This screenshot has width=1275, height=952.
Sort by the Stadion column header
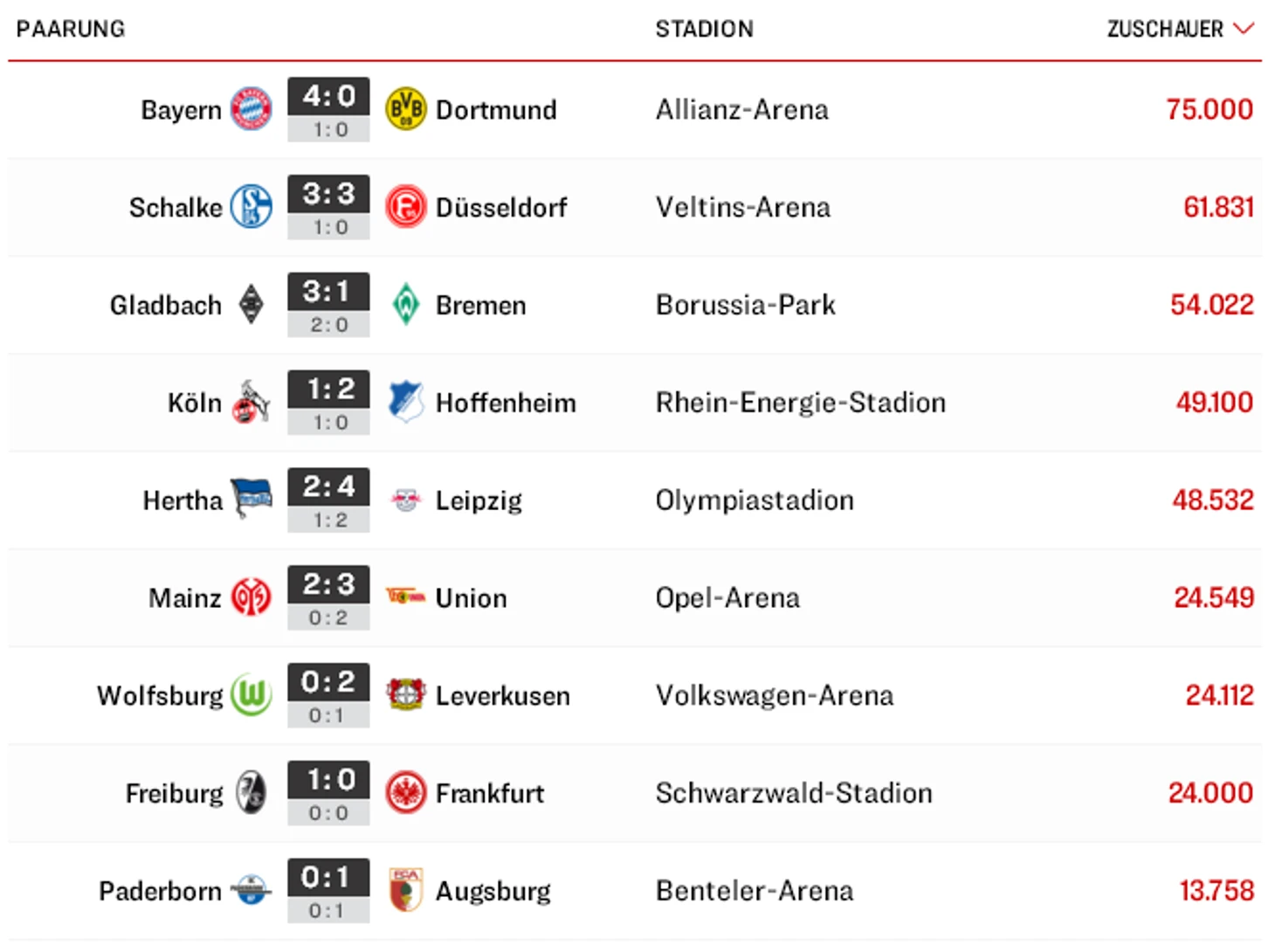705,29
